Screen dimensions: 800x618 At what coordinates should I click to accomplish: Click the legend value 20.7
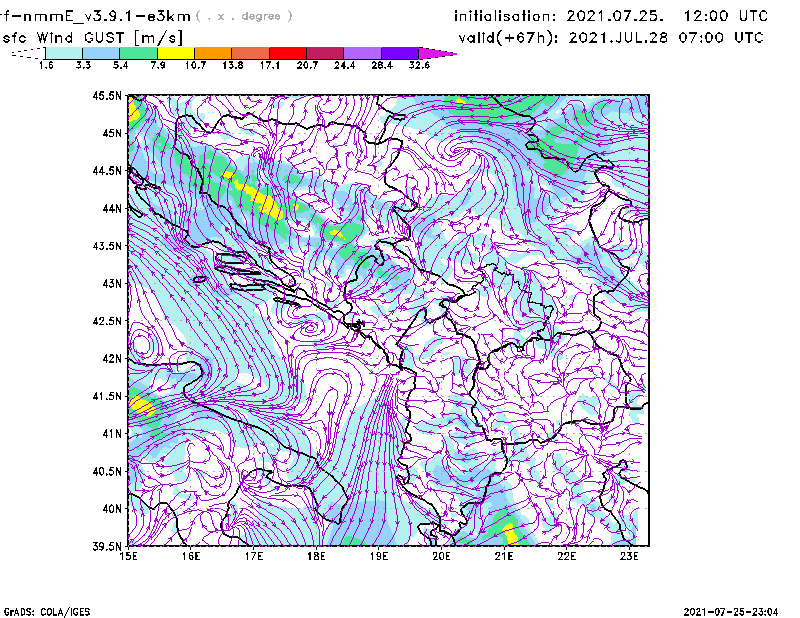coord(307,65)
